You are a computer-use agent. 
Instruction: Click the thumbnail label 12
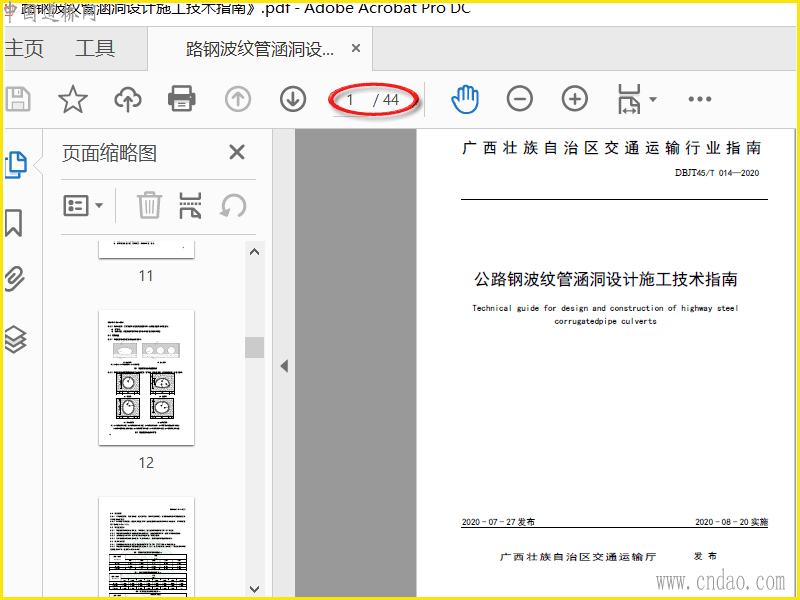coord(146,462)
